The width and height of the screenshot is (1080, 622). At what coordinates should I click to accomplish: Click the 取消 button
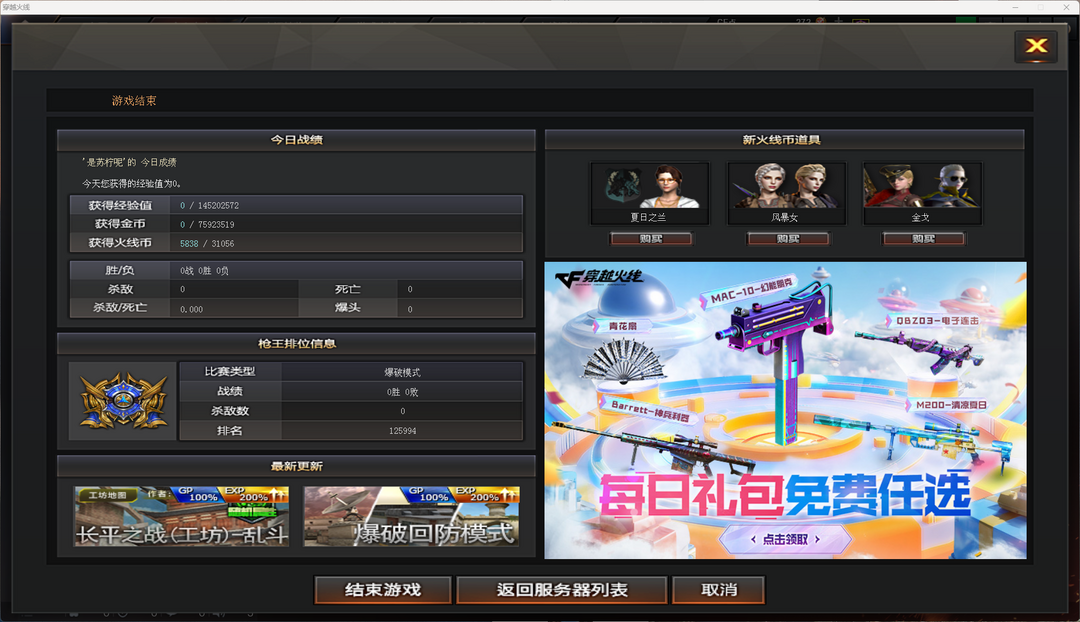pyautogui.click(x=718, y=590)
